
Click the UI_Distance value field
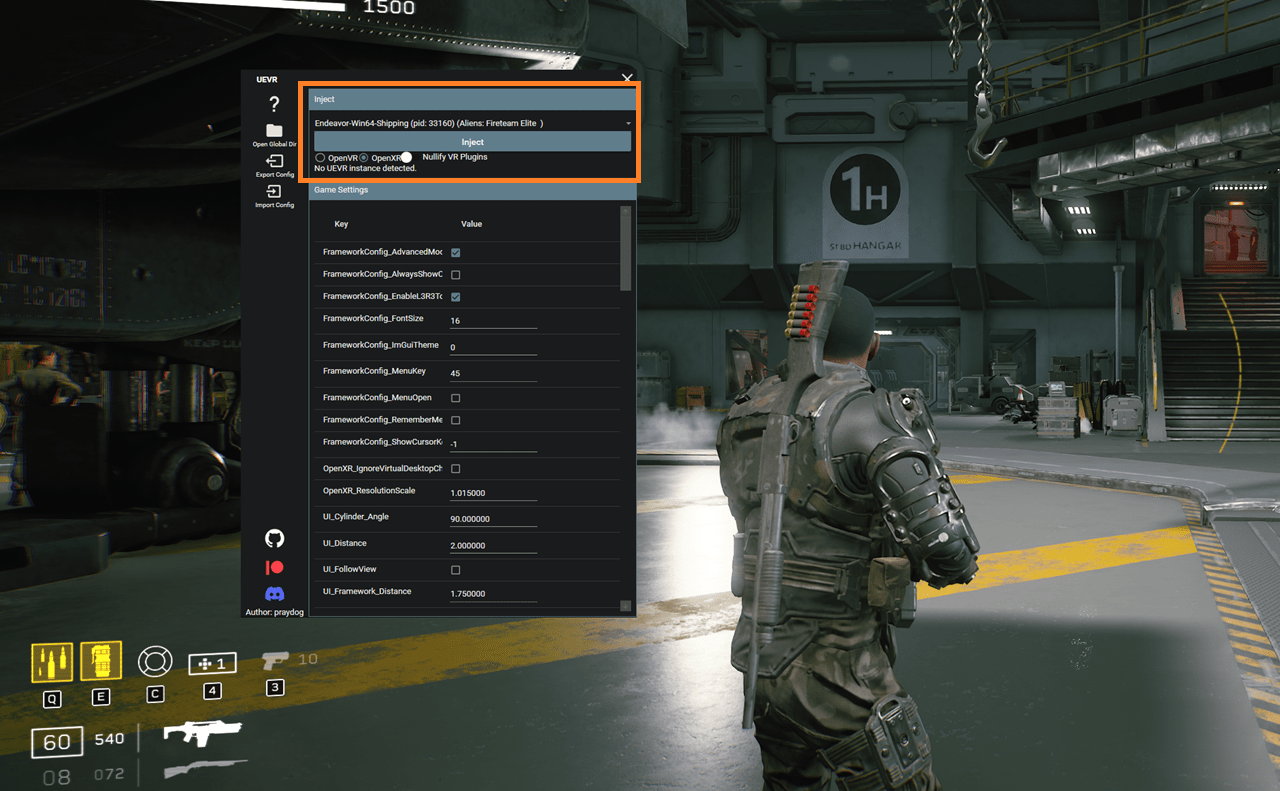pos(493,546)
